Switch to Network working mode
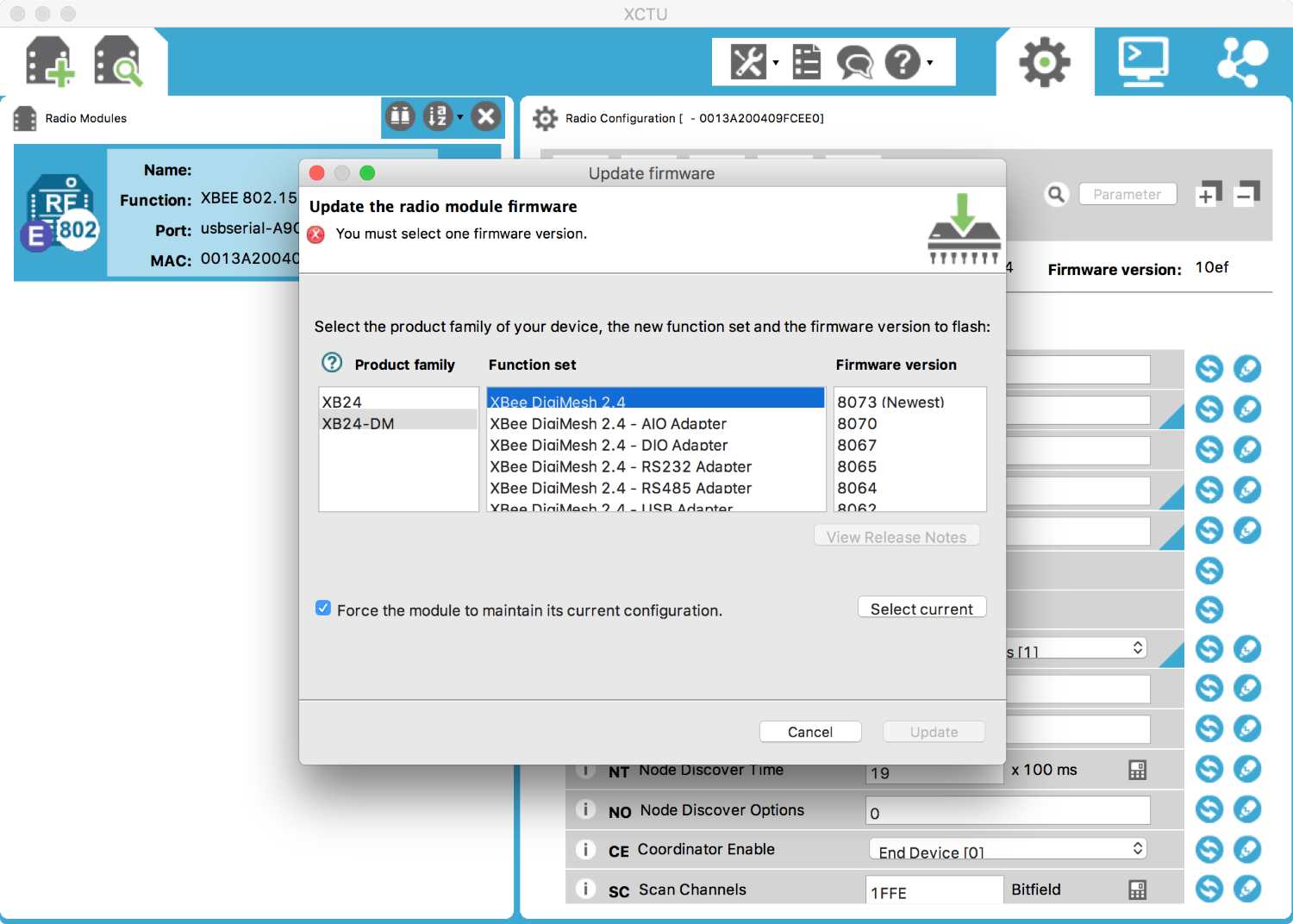The width and height of the screenshot is (1293, 924). click(x=1240, y=62)
